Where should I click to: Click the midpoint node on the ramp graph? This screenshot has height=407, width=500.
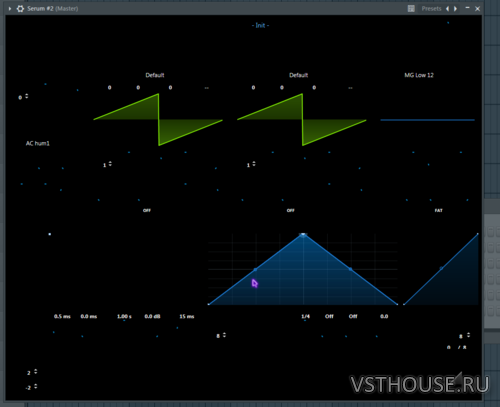click(x=441, y=268)
